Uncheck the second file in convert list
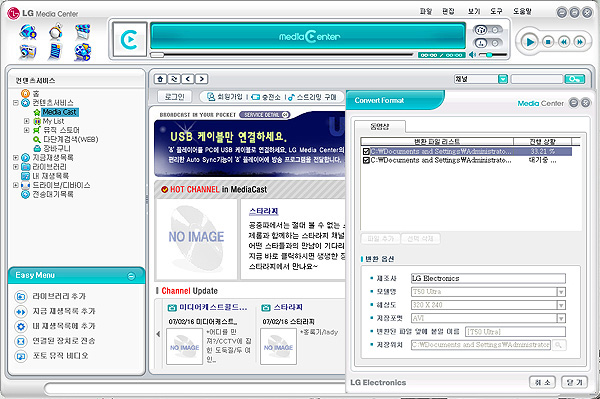The width and height of the screenshot is (600, 399). point(366,160)
